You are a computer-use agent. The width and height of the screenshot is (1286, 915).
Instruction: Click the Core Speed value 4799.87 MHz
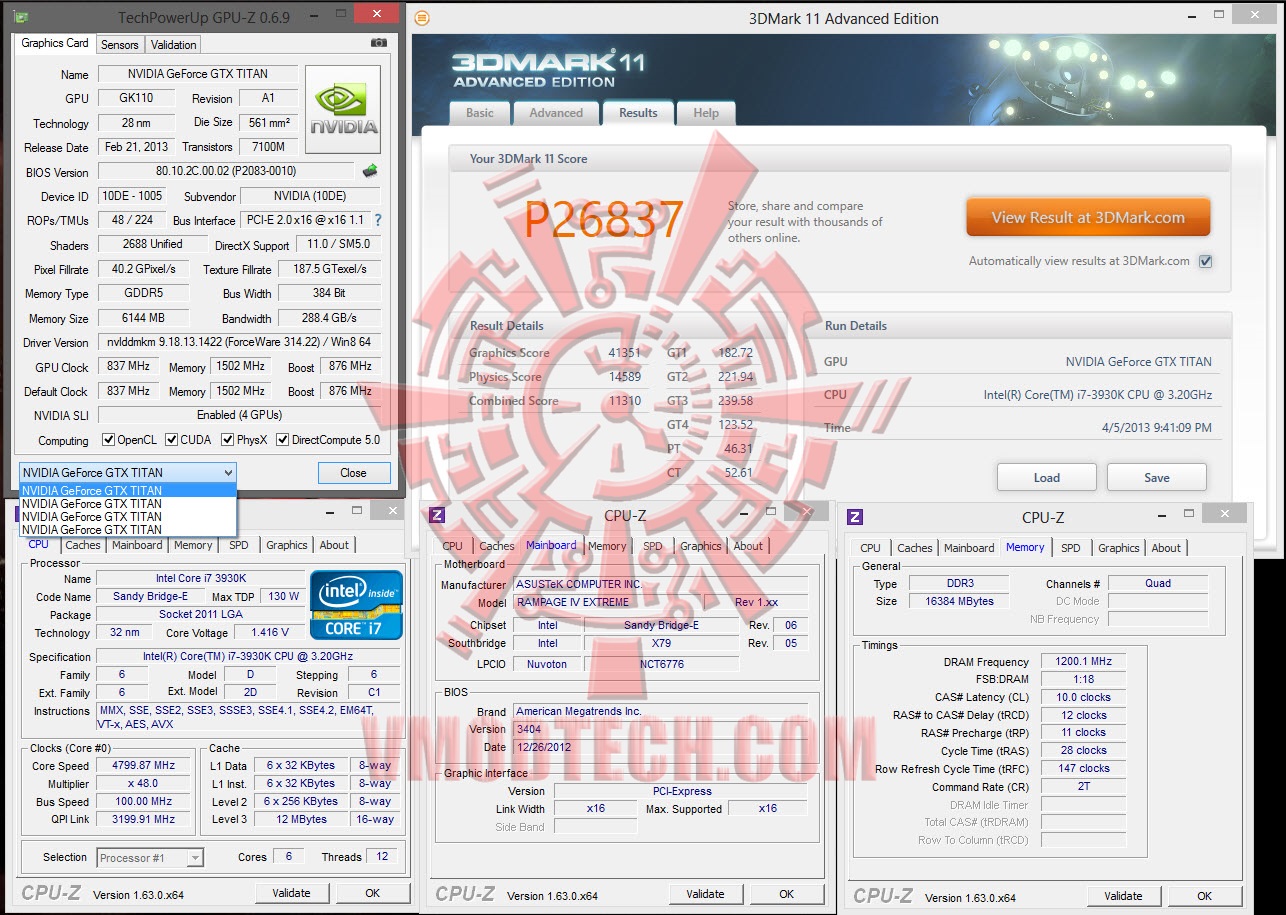coord(144,766)
